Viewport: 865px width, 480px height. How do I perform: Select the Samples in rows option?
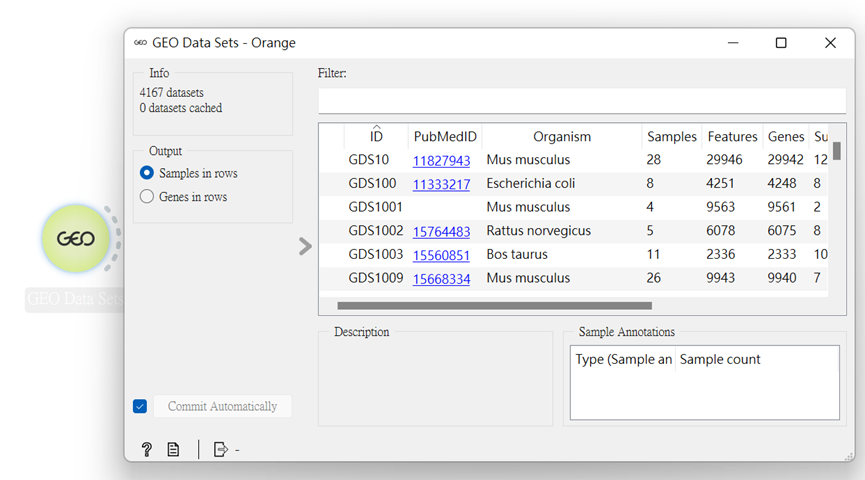click(x=147, y=173)
